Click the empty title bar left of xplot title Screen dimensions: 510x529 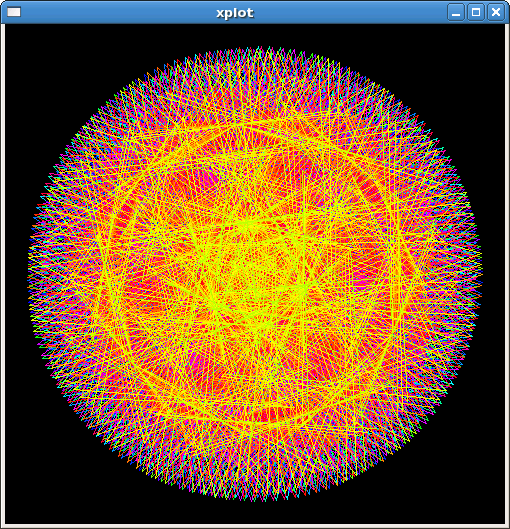coord(118,12)
